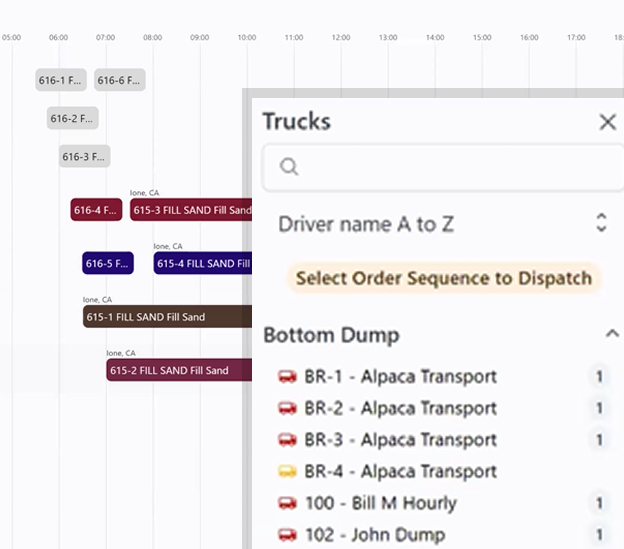Select the blue 615-4 FILL SAND block
The image size is (624, 549).
203,263
